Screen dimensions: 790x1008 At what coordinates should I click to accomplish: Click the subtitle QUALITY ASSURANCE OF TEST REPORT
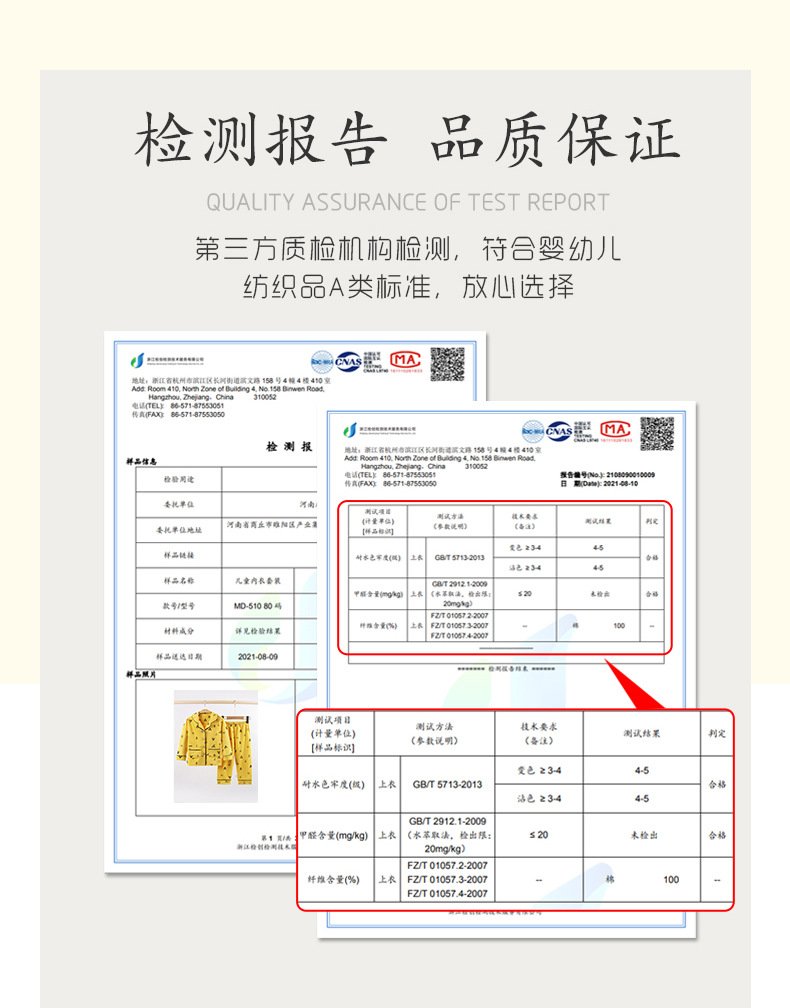click(x=408, y=202)
